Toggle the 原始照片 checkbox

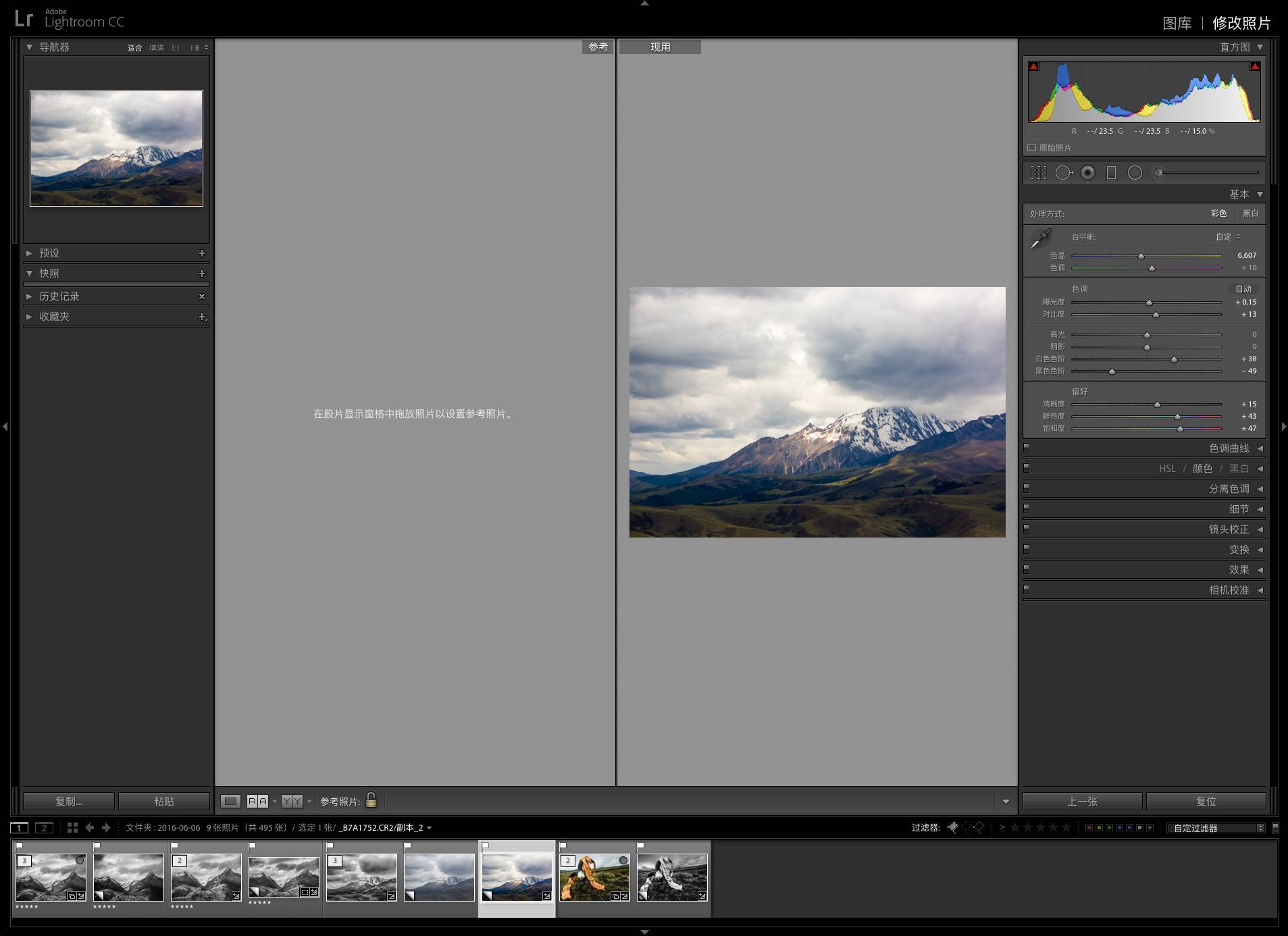(x=1031, y=148)
